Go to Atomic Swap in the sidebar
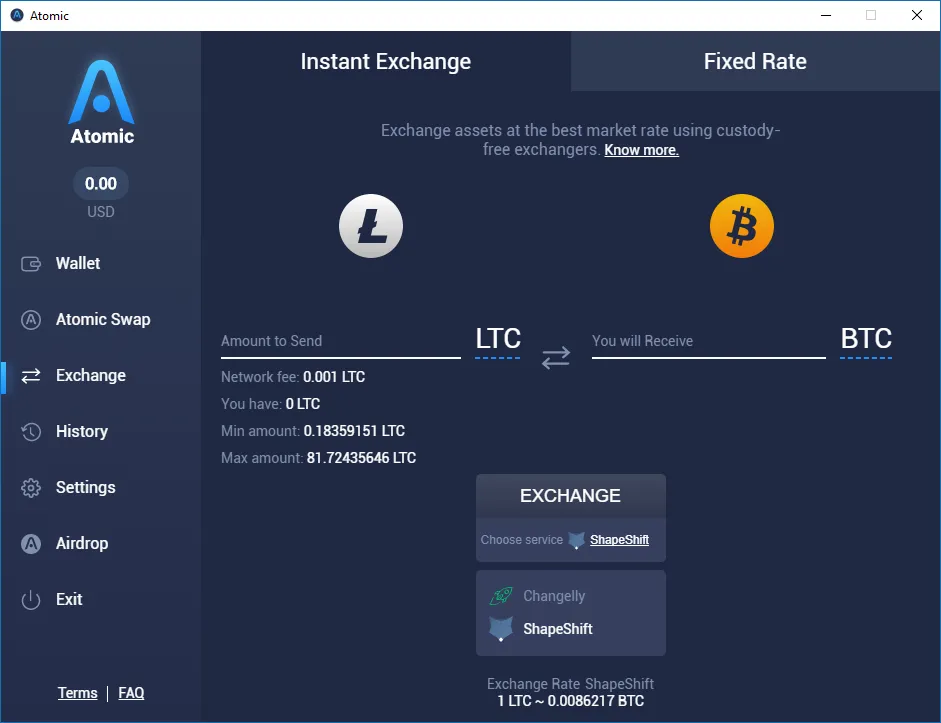 (x=103, y=319)
